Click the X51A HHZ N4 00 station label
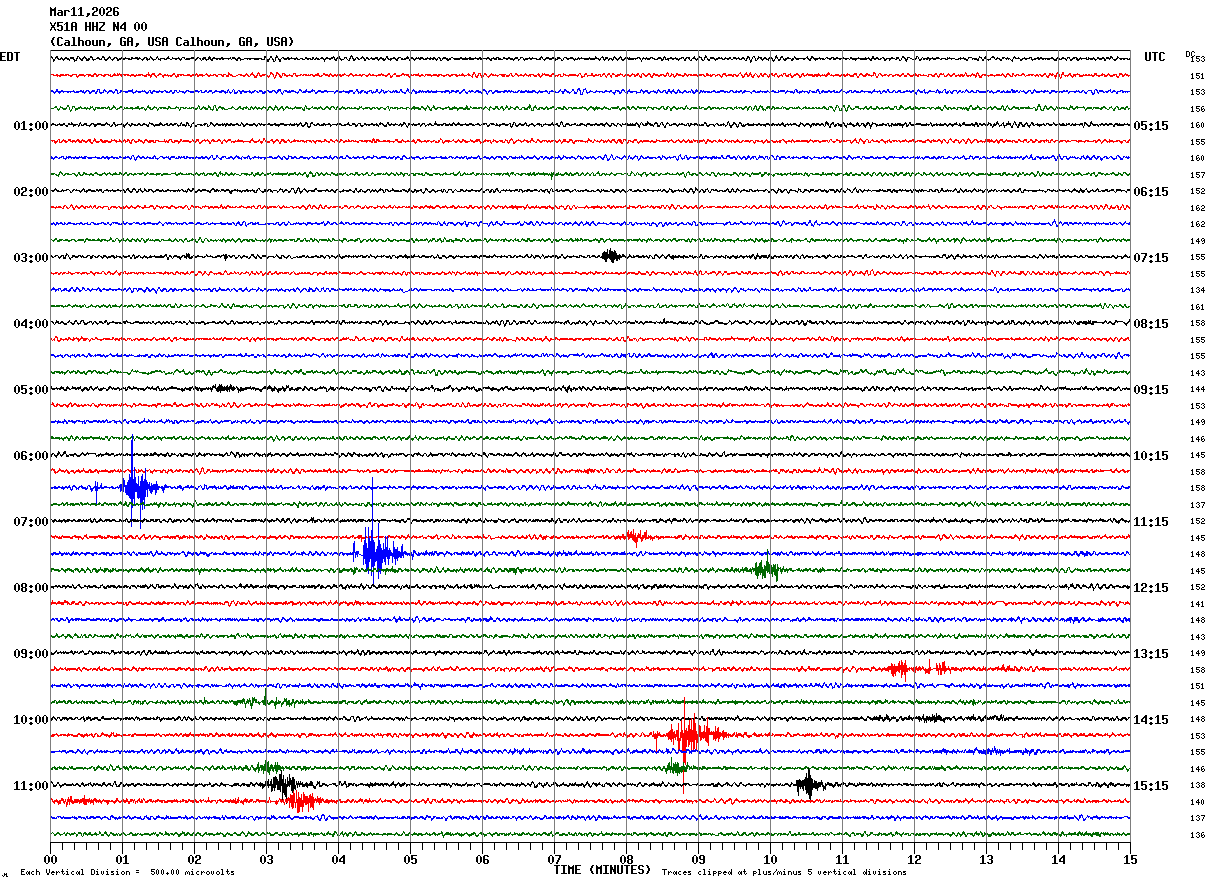Screen dimensions: 1210x886 coord(98,27)
